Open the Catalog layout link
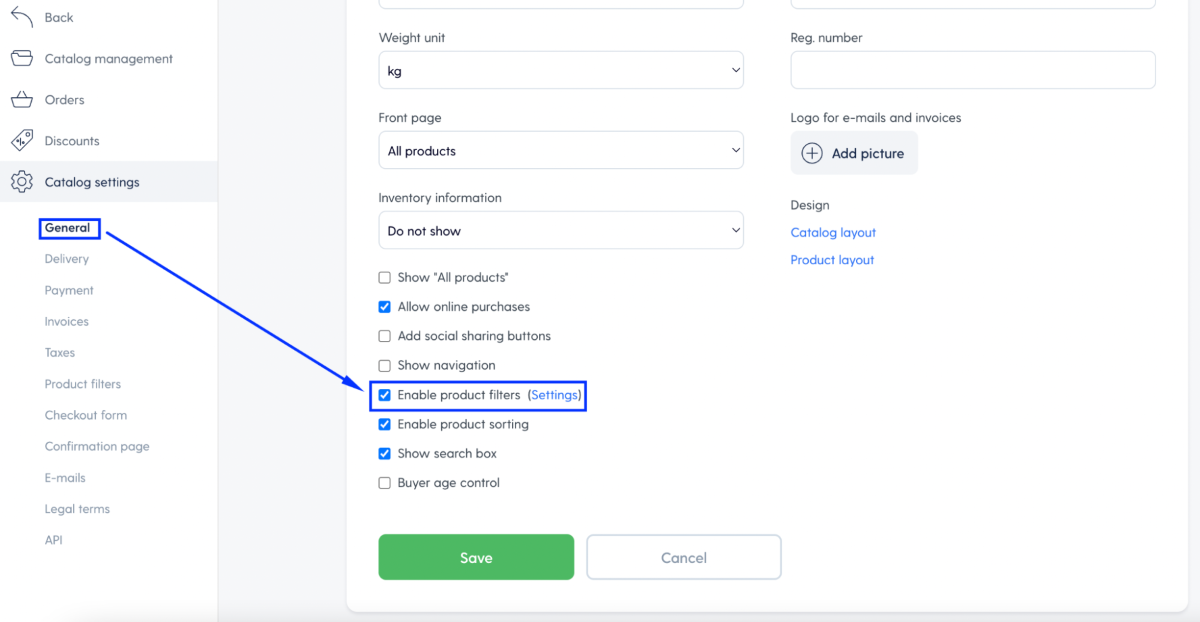 pos(833,232)
